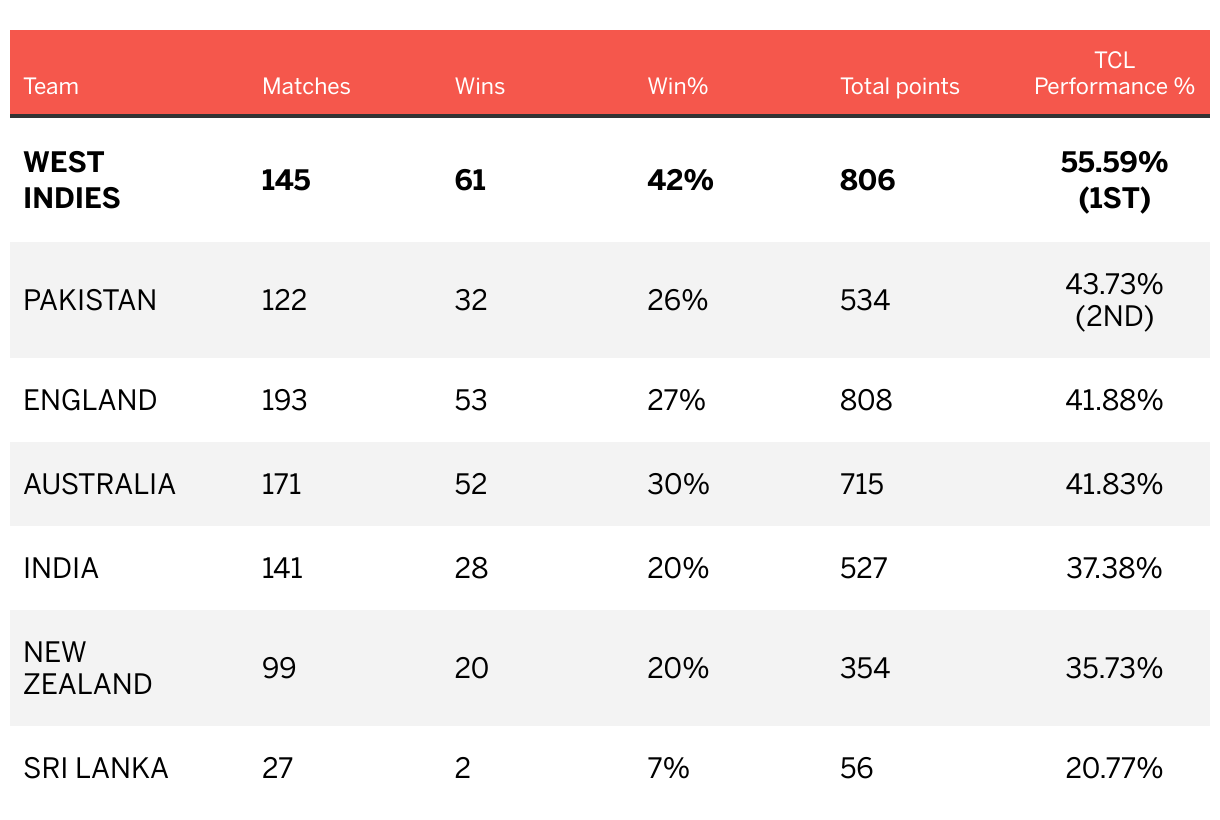Click the TCL Performance % header

[x=1114, y=73]
